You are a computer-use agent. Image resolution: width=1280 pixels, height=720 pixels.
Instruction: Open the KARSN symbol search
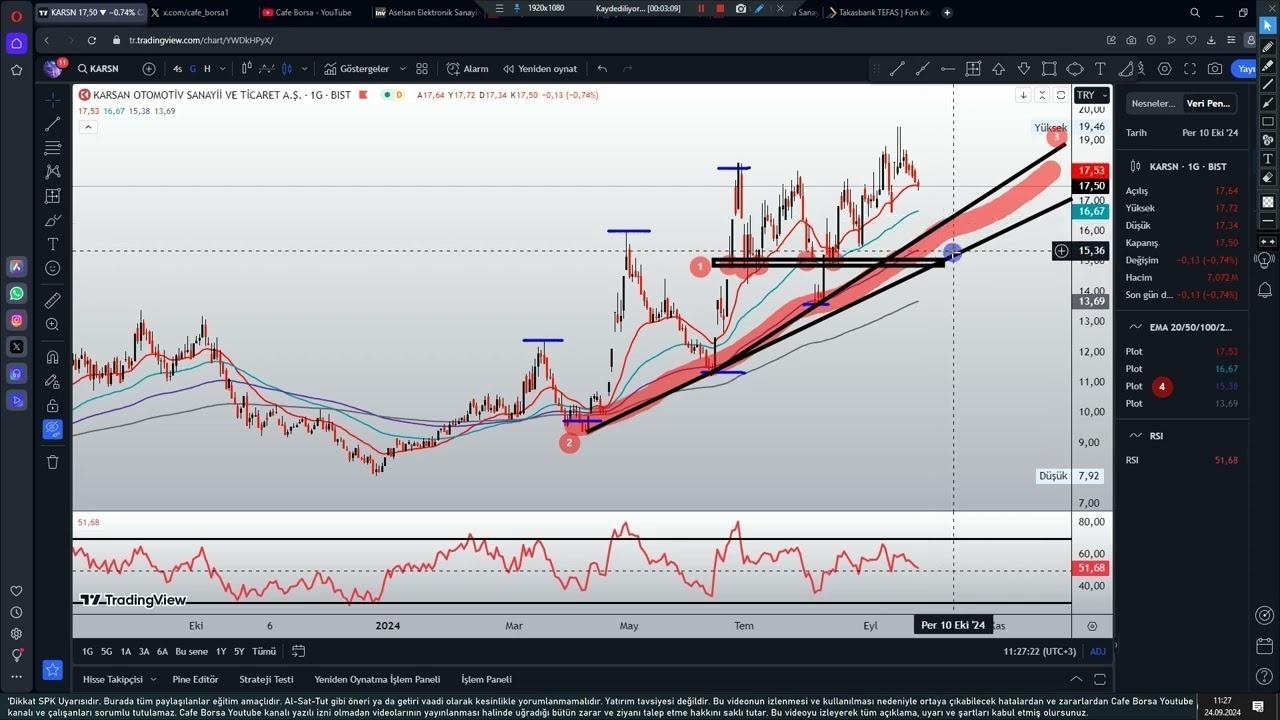click(96, 69)
